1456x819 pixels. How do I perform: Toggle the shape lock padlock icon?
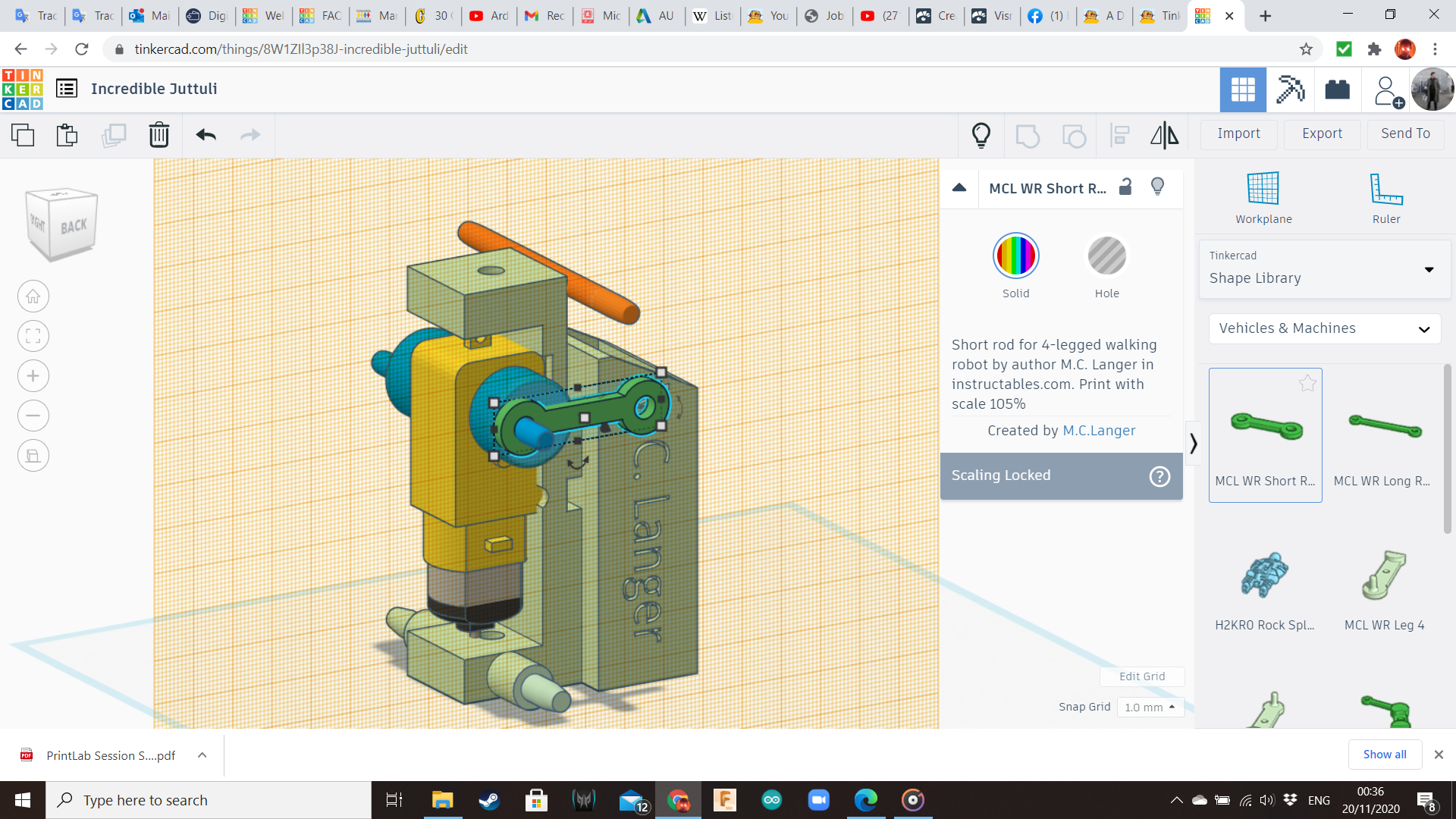[1125, 187]
